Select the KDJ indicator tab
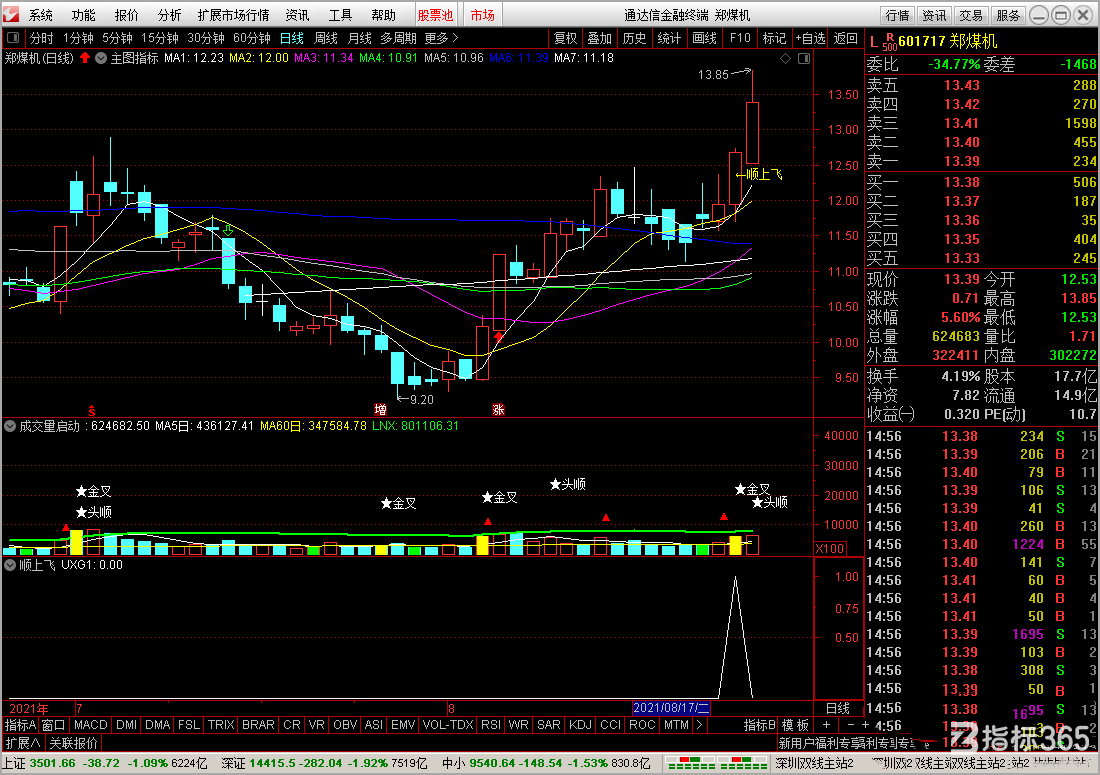Image resolution: width=1100 pixels, height=775 pixels. [x=580, y=725]
